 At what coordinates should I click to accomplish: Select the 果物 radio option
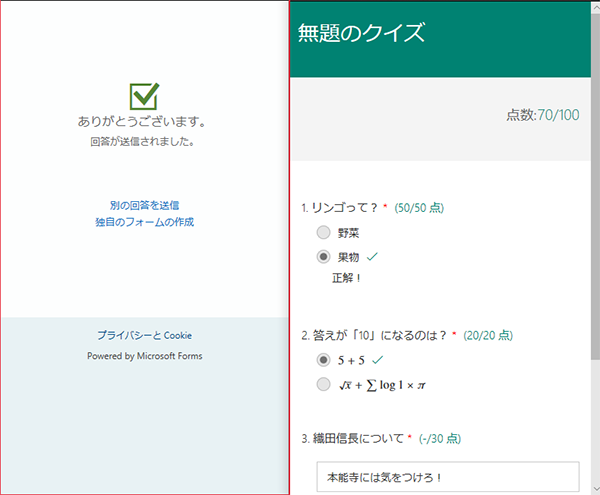coord(323,257)
